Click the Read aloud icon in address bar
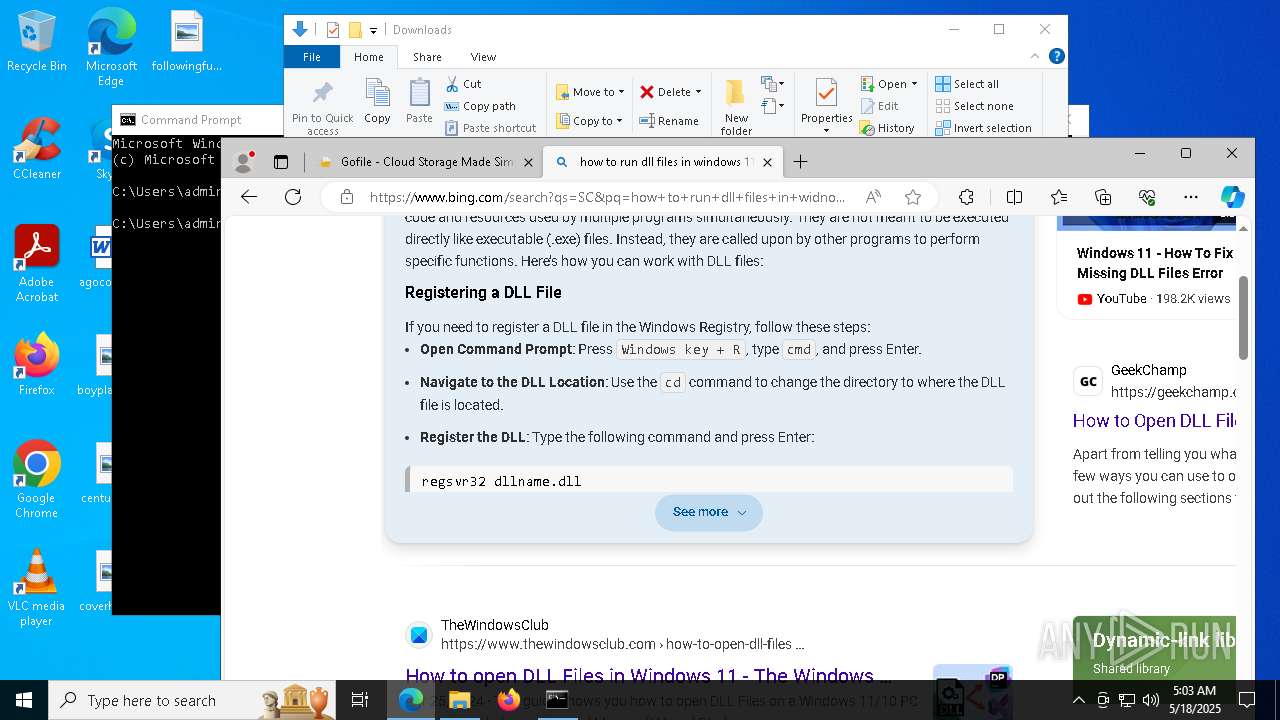This screenshot has width=1280, height=720. (x=873, y=197)
